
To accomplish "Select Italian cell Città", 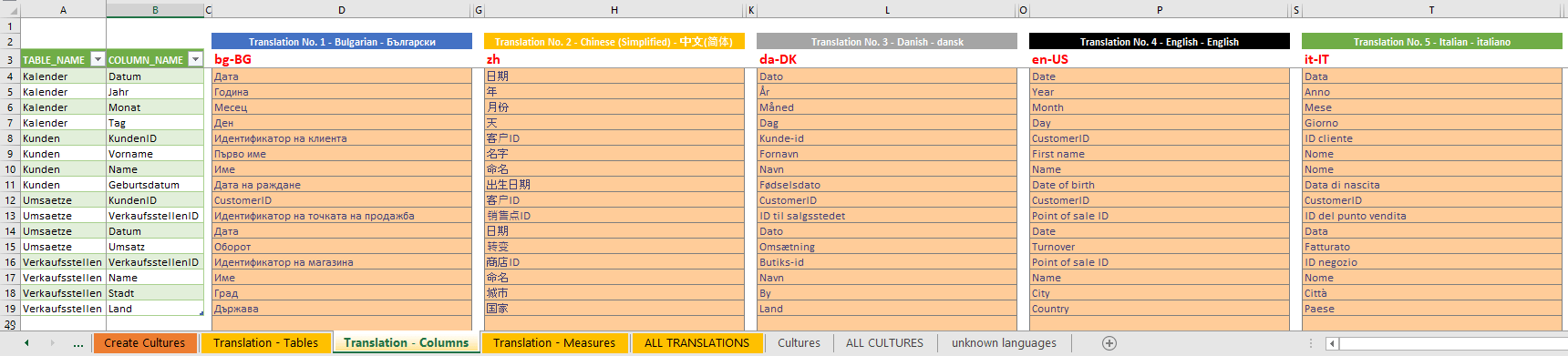I will [x=1432, y=293].
